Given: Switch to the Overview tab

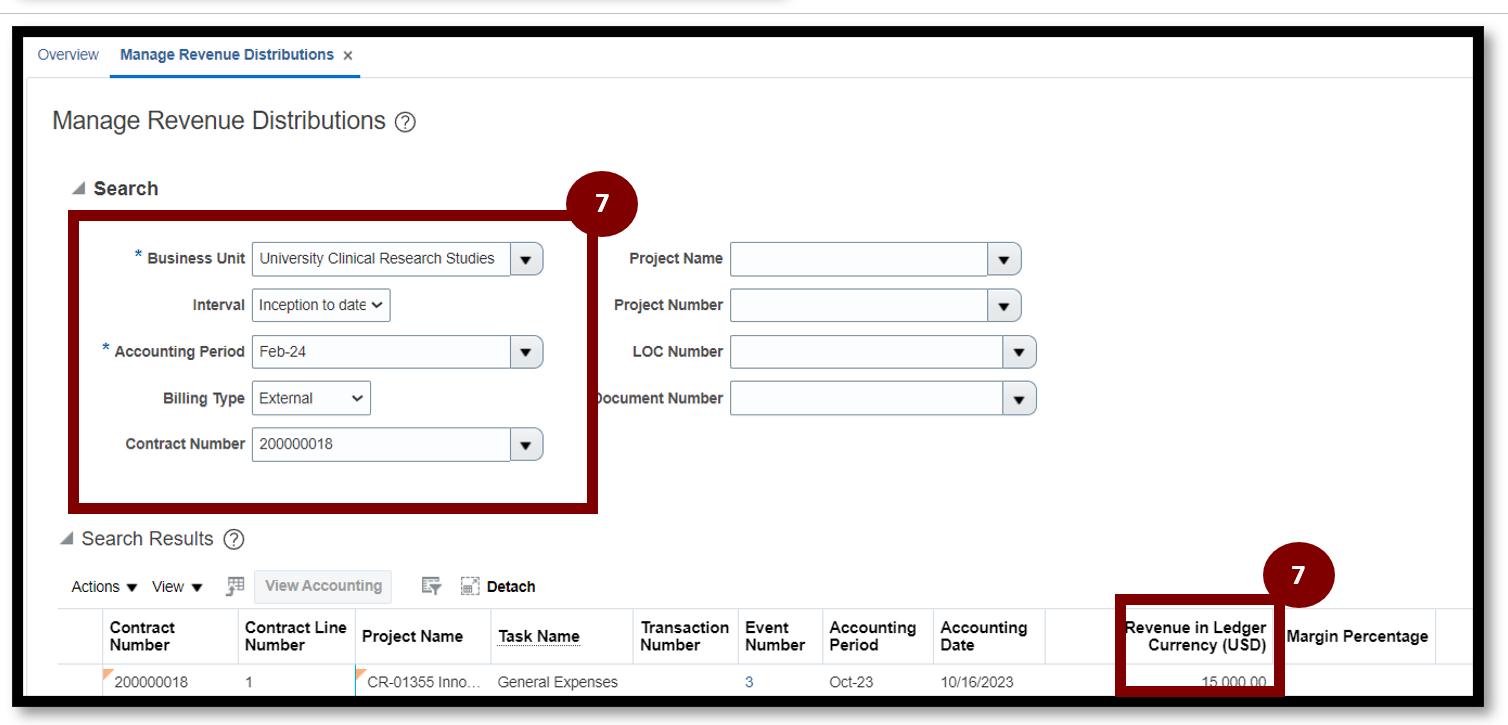Looking at the screenshot, I should click(68, 55).
